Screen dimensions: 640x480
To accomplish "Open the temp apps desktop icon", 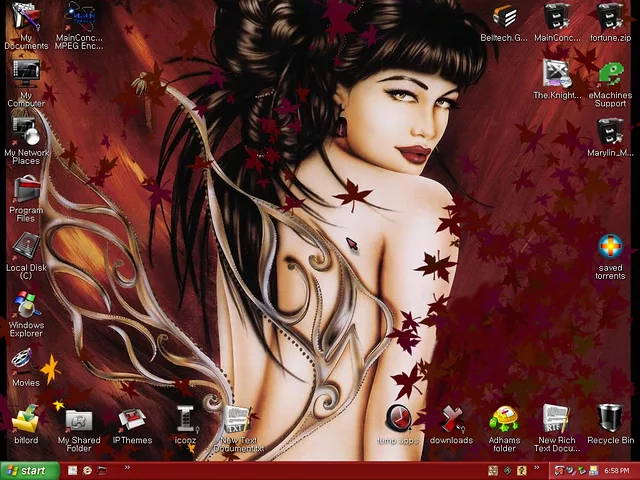I will [397, 418].
